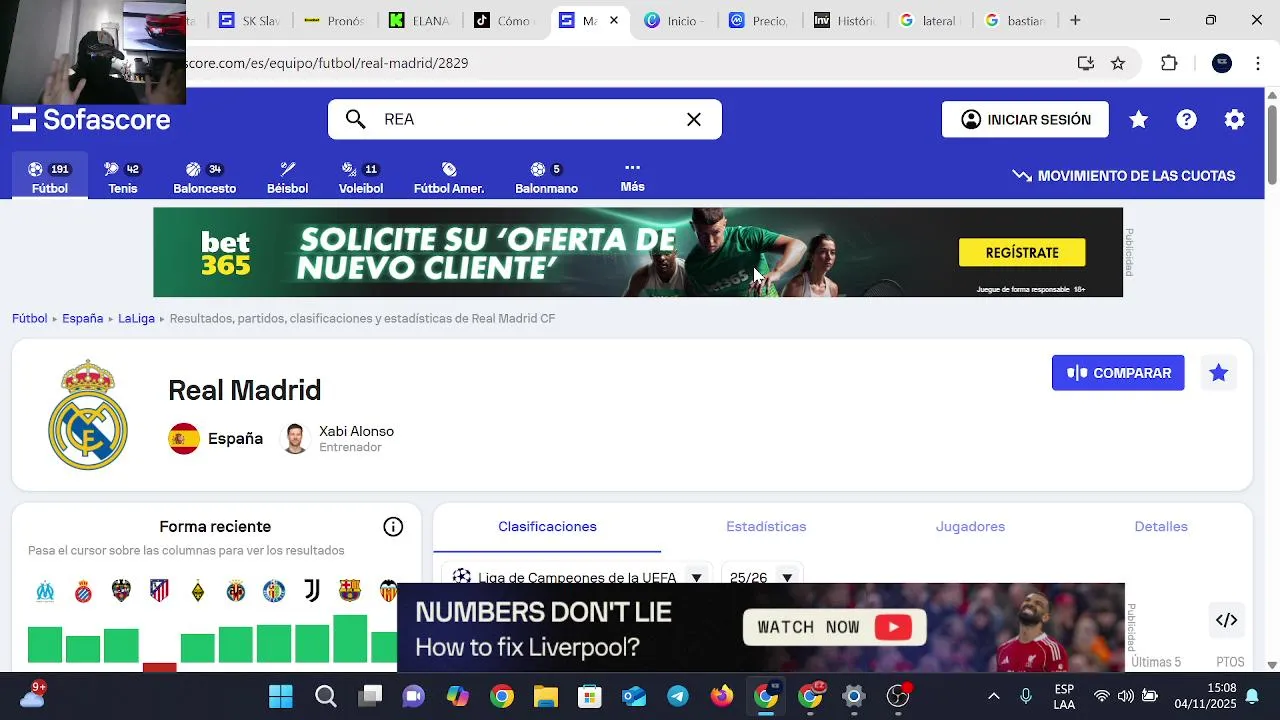
Task: Select the Voleibol sport category
Action: [x=360, y=177]
